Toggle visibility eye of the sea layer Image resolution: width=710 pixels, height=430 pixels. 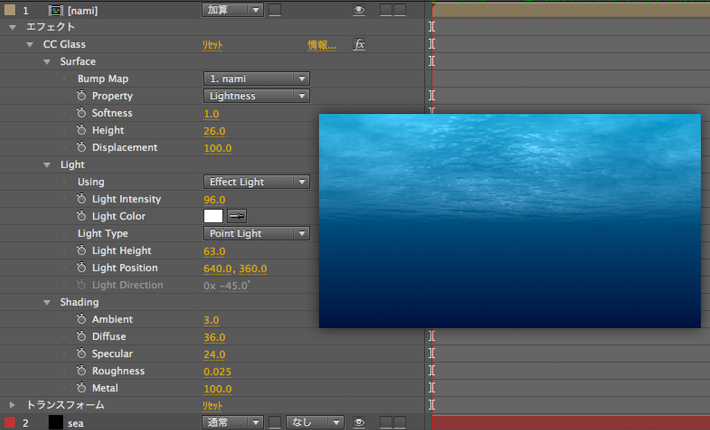click(358, 423)
